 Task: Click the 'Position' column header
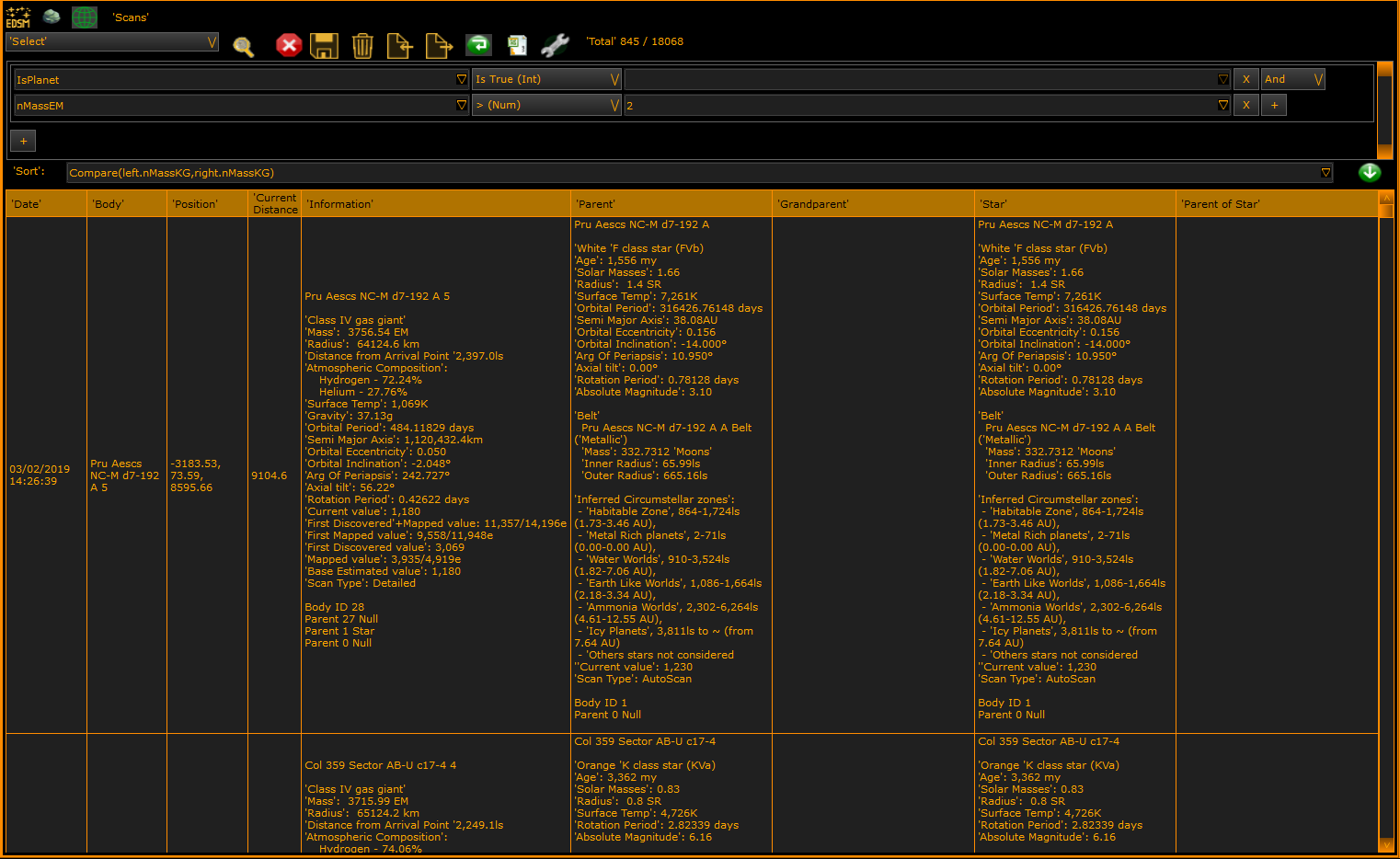207,203
